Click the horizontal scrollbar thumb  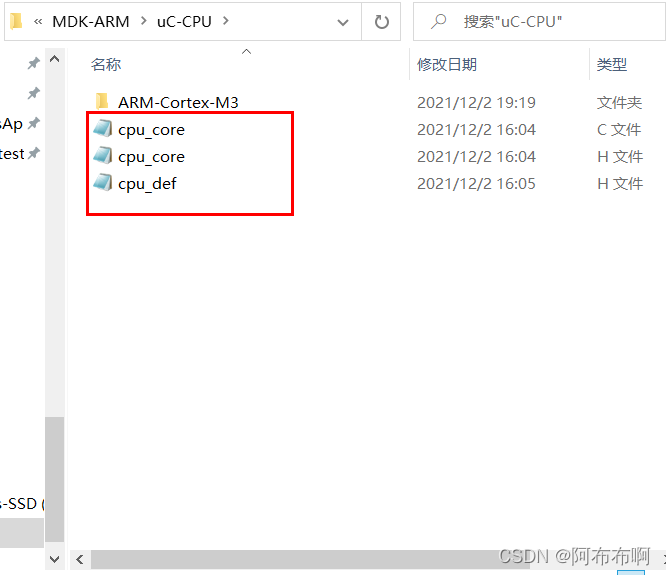coord(310,559)
